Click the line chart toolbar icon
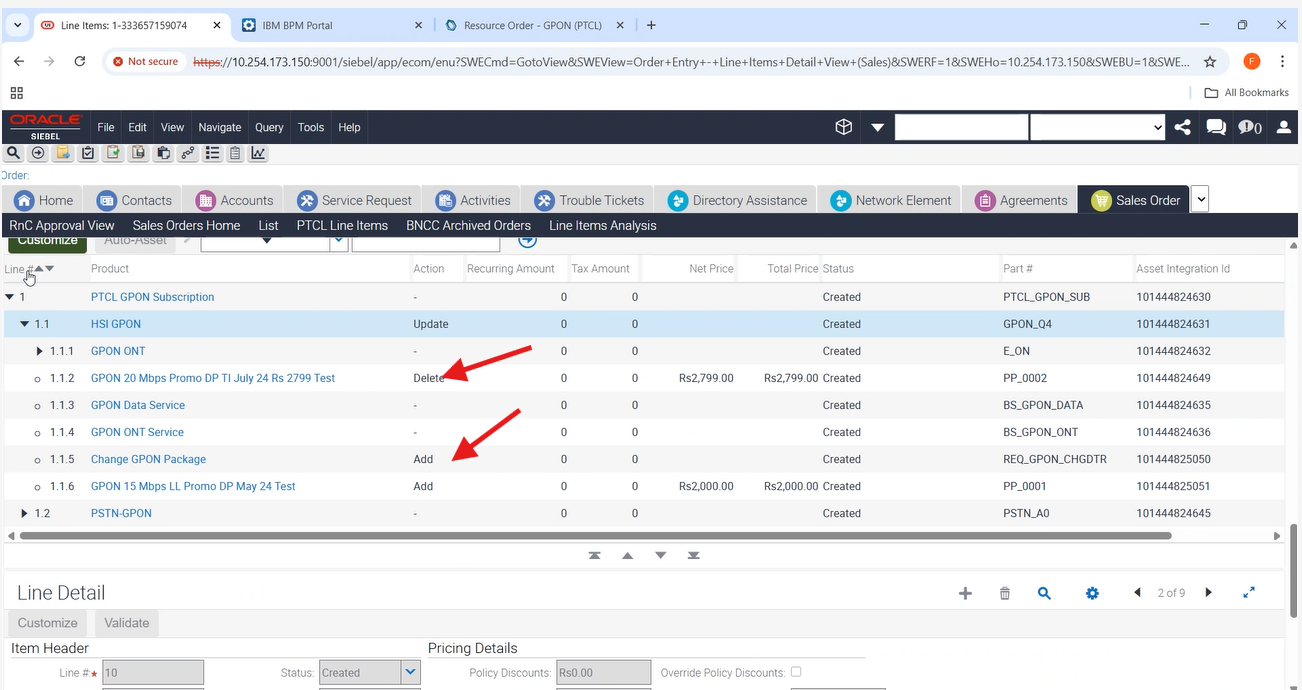 [258, 153]
